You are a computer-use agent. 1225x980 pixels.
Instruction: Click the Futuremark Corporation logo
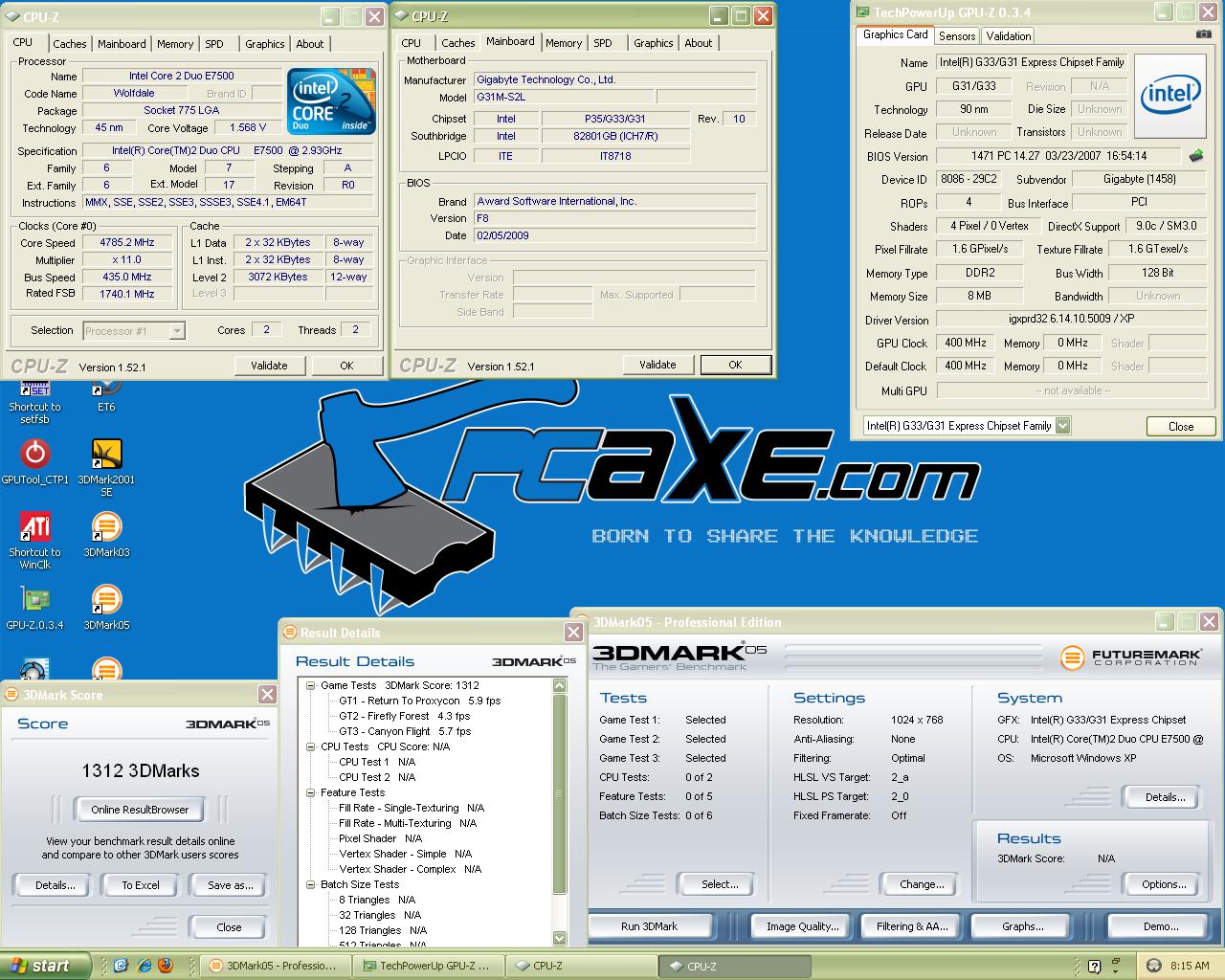click(1131, 657)
